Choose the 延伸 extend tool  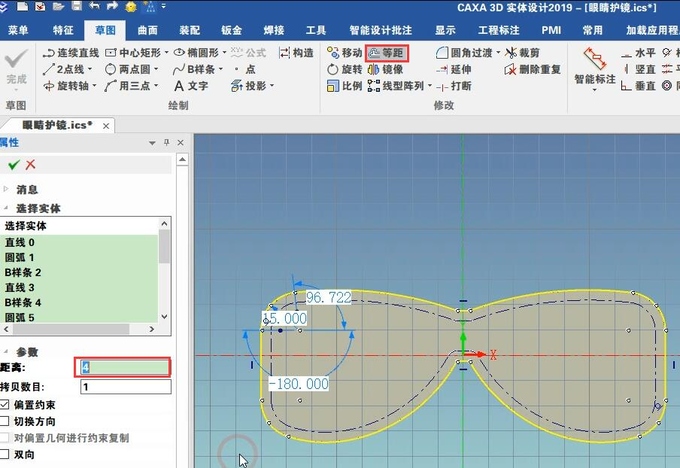pyautogui.click(x=454, y=69)
